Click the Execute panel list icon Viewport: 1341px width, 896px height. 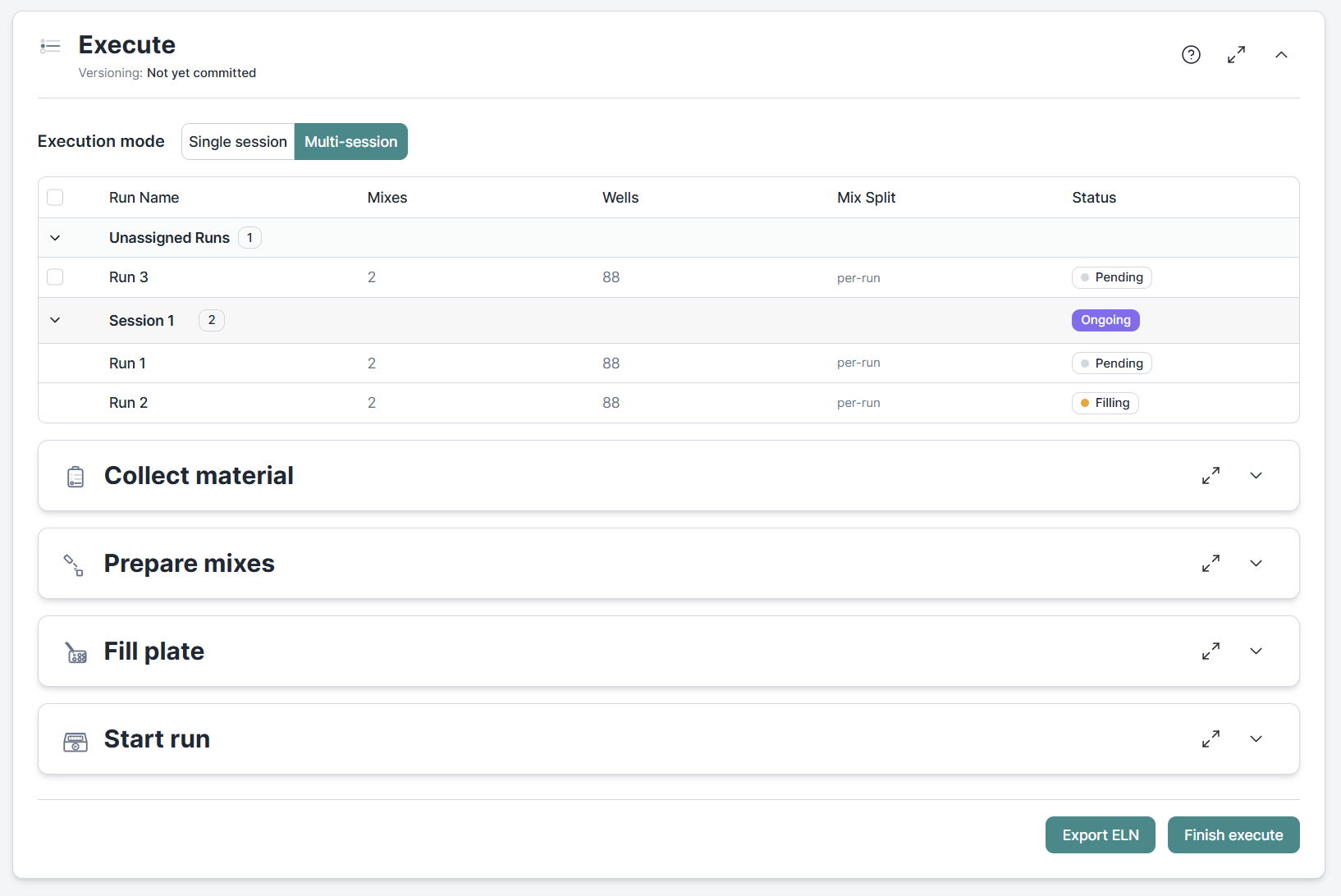coord(49,46)
